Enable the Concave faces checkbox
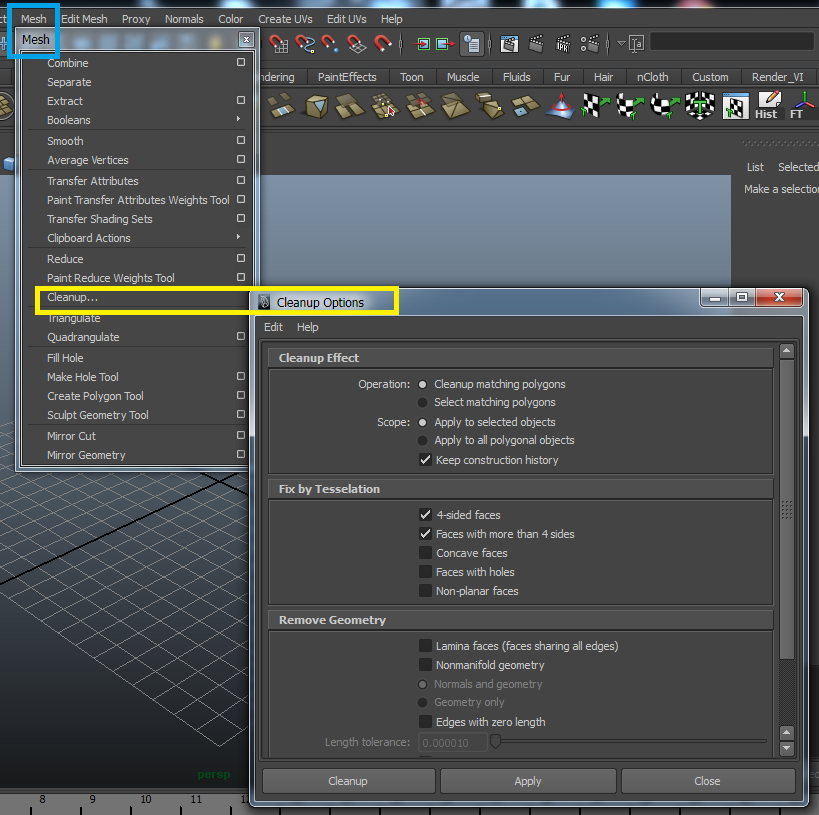This screenshot has width=819, height=815. pos(425,553)
